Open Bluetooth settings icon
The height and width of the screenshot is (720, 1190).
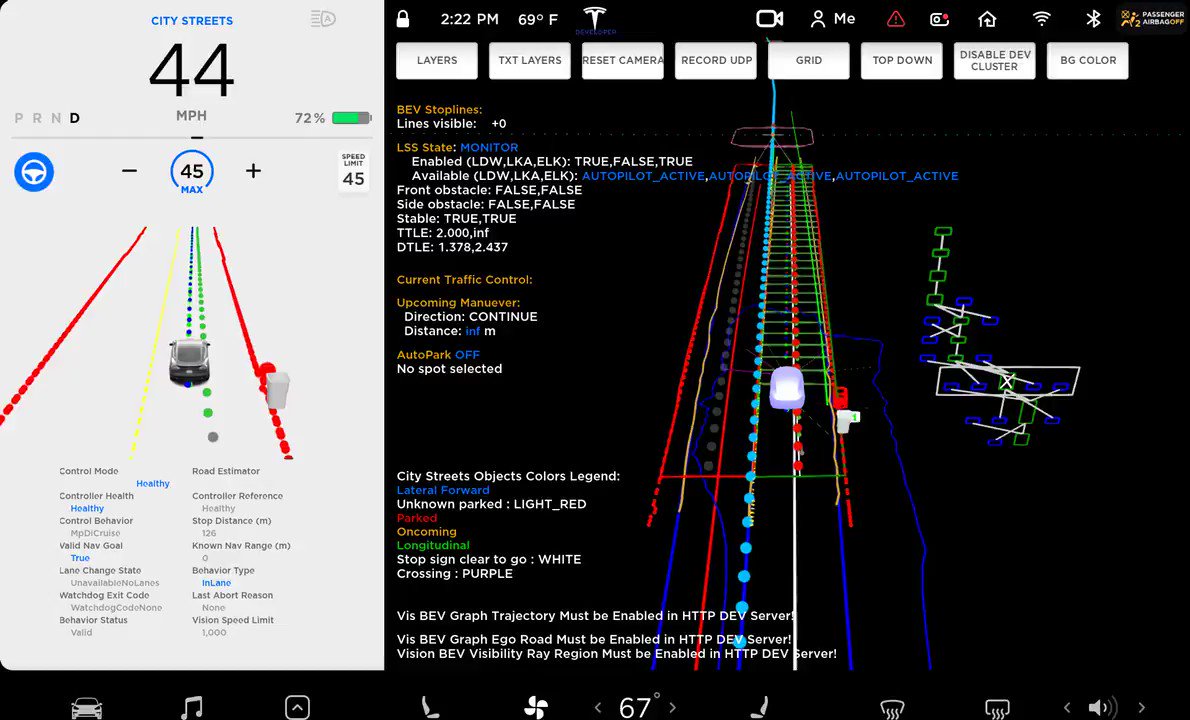tap(1093, 19)
